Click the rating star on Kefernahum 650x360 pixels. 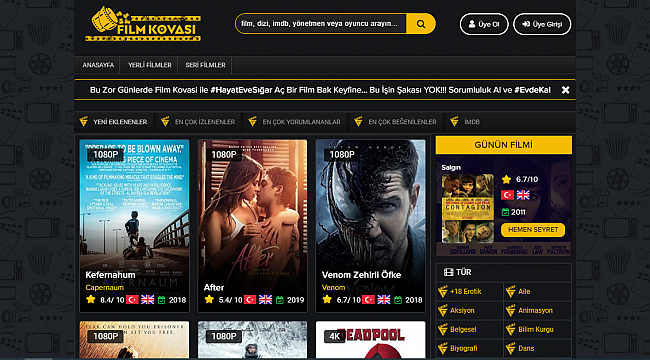coord(90,299)
